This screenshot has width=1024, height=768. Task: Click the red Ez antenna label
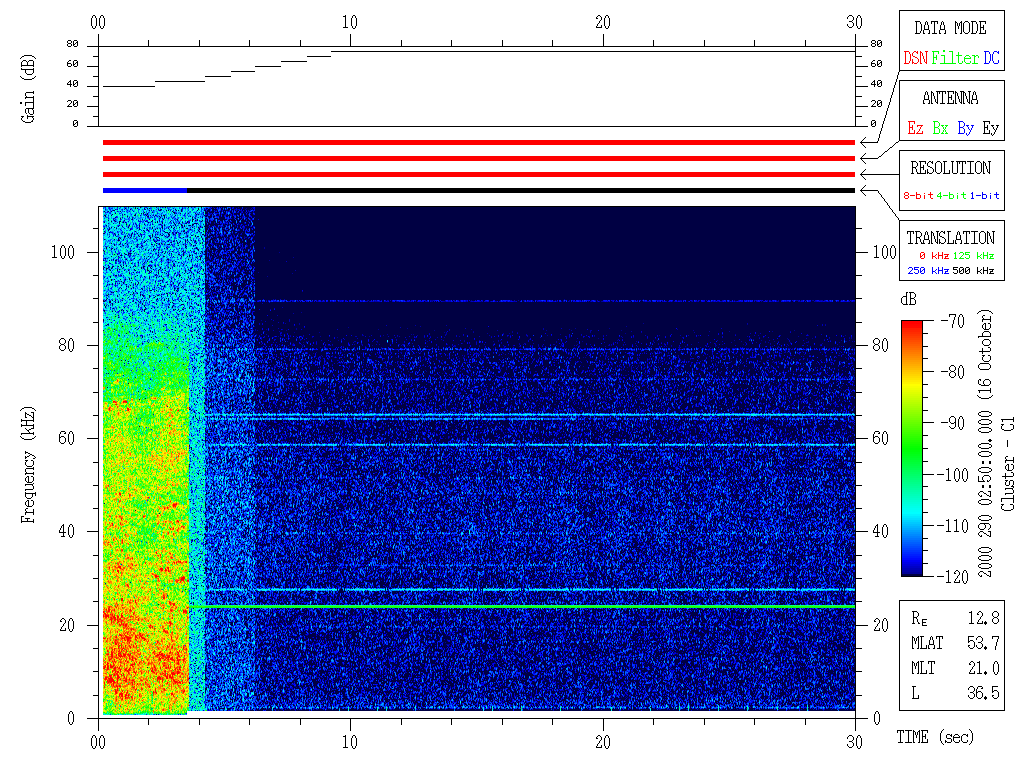pos(915,129)
